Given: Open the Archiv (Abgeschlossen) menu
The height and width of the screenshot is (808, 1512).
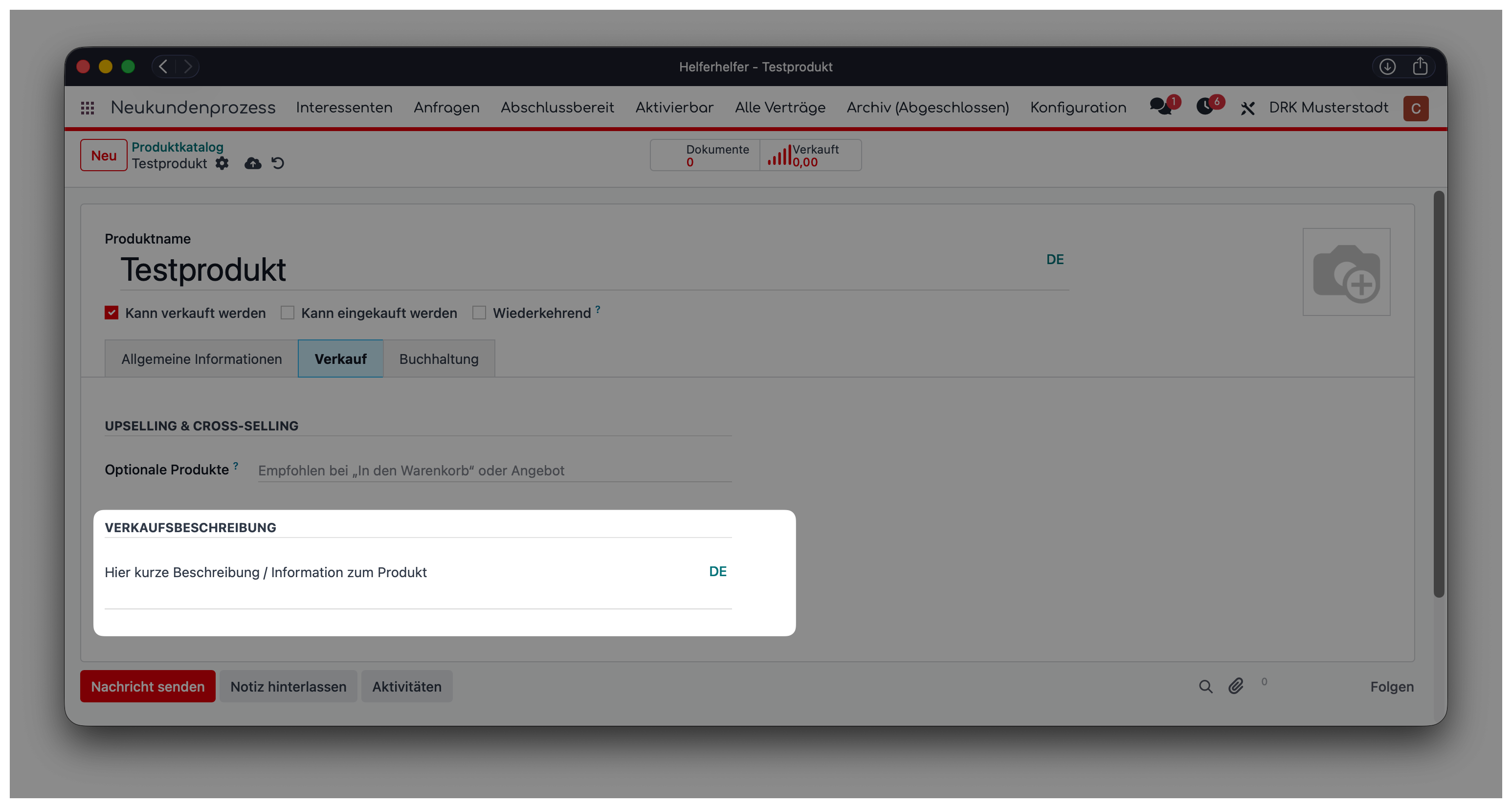Looking at the screenshot, I should click(927, 108).
